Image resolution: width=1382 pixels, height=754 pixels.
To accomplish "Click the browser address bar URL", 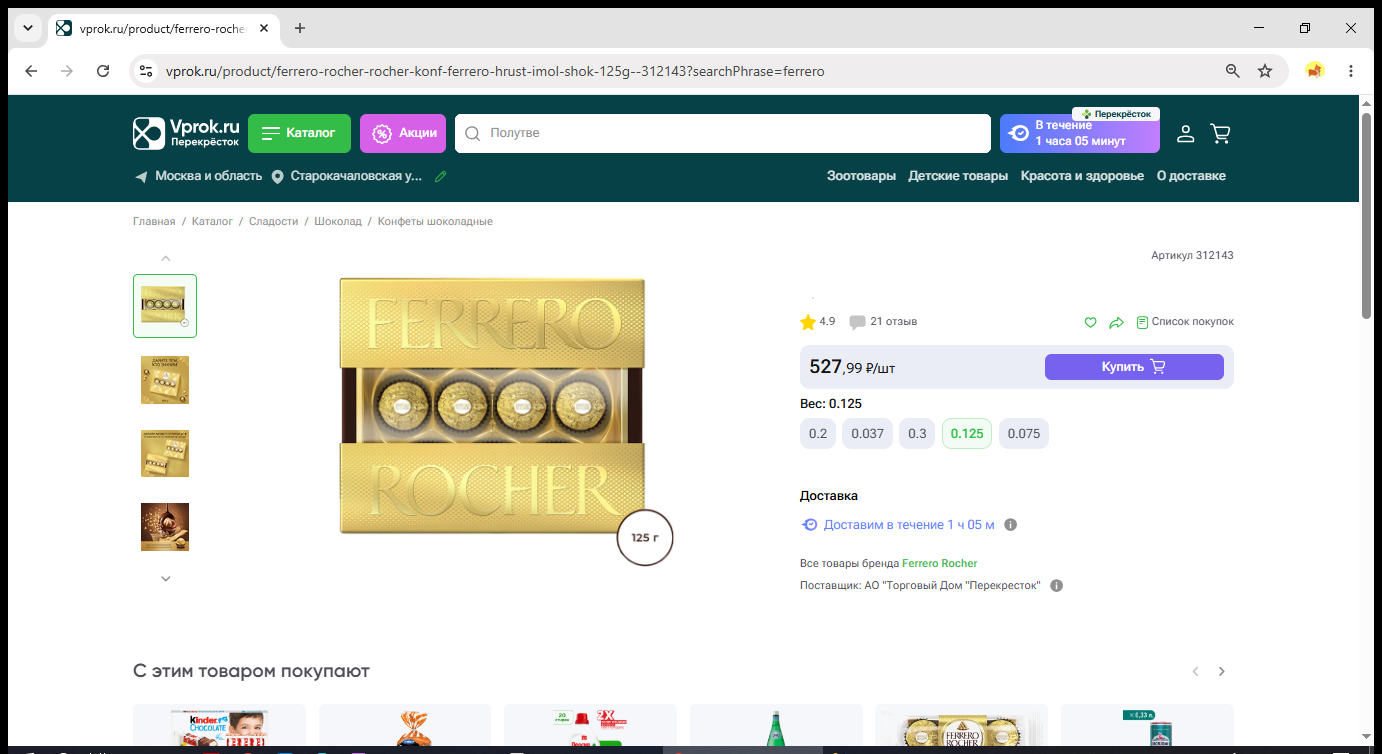I will [x=495, y=71].
